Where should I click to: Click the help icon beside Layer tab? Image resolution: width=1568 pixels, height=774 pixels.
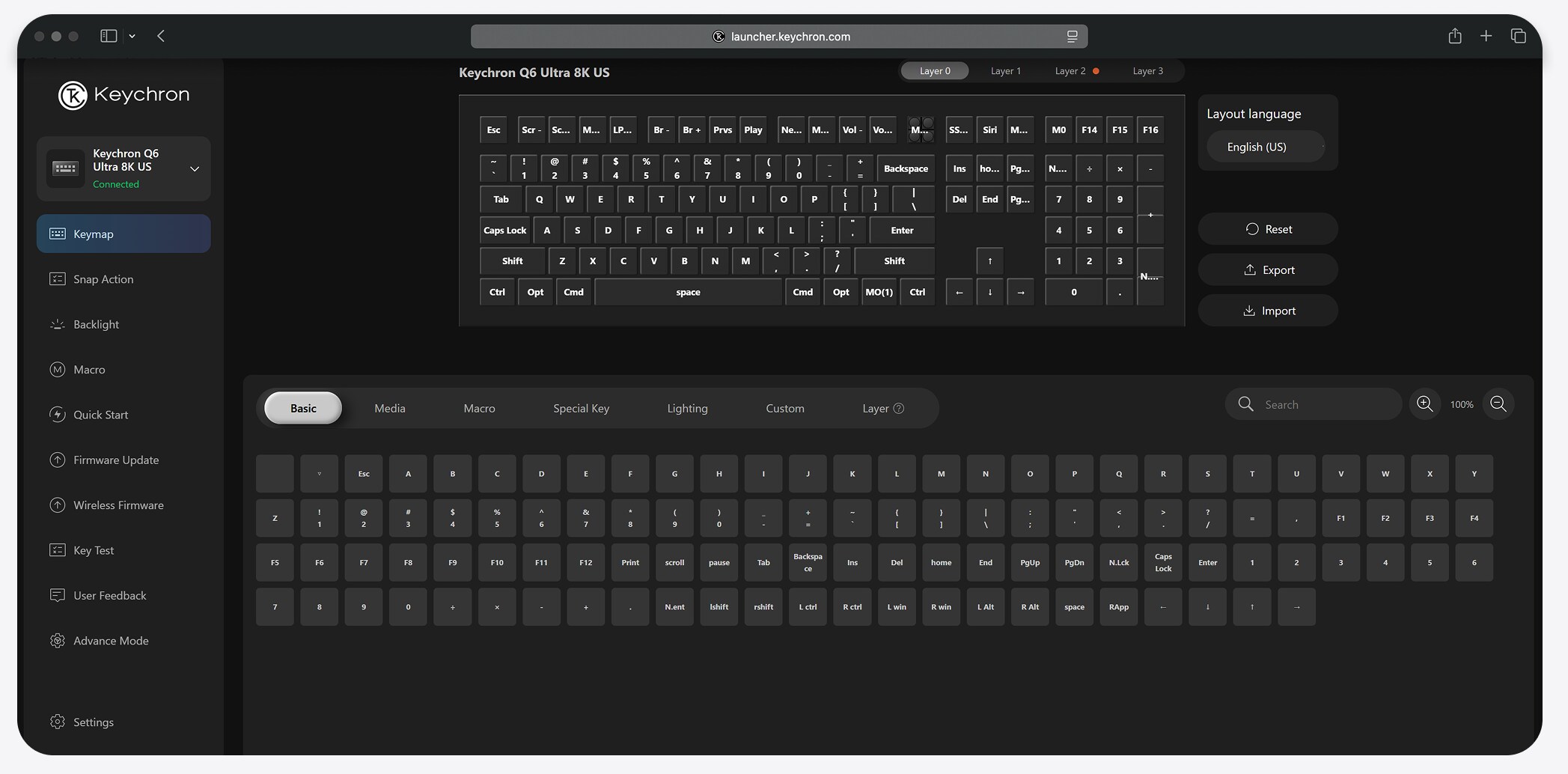pyautogui.click(x=899, y=408)
